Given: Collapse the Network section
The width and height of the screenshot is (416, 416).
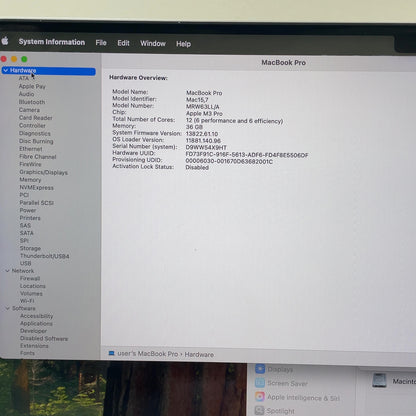Looking at the screenshot, I should [x=7, y=271].
